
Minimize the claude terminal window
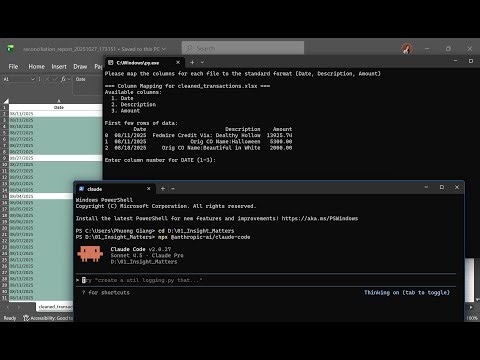click(x=426, y=187)
